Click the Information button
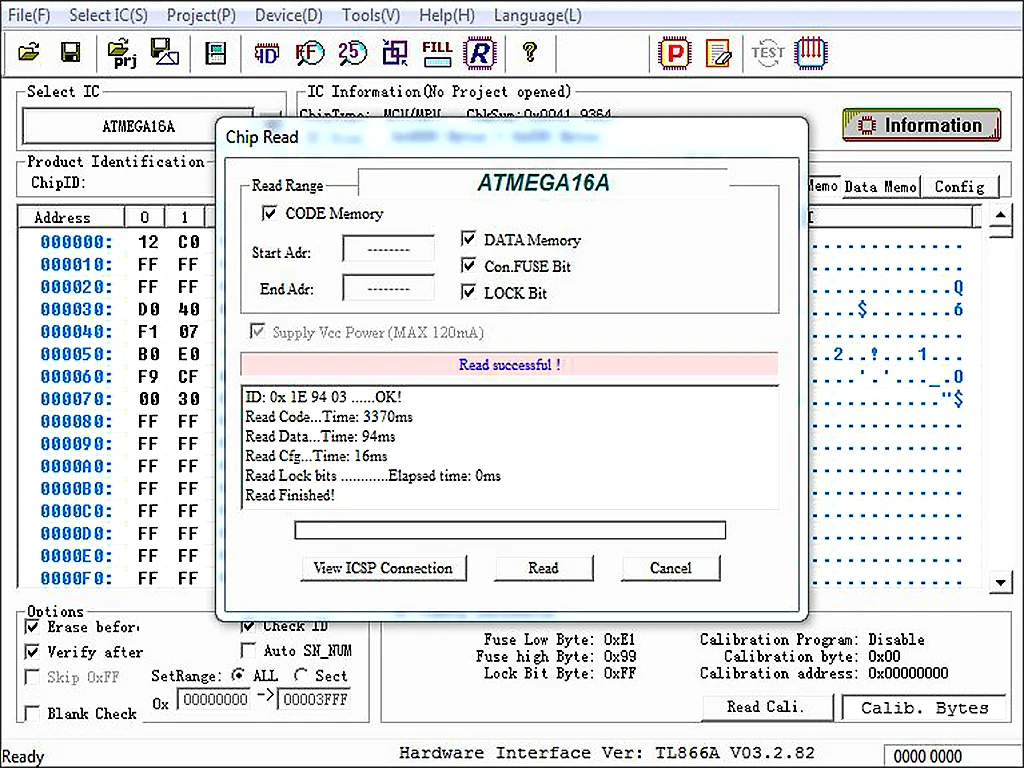 click(921, 125)
